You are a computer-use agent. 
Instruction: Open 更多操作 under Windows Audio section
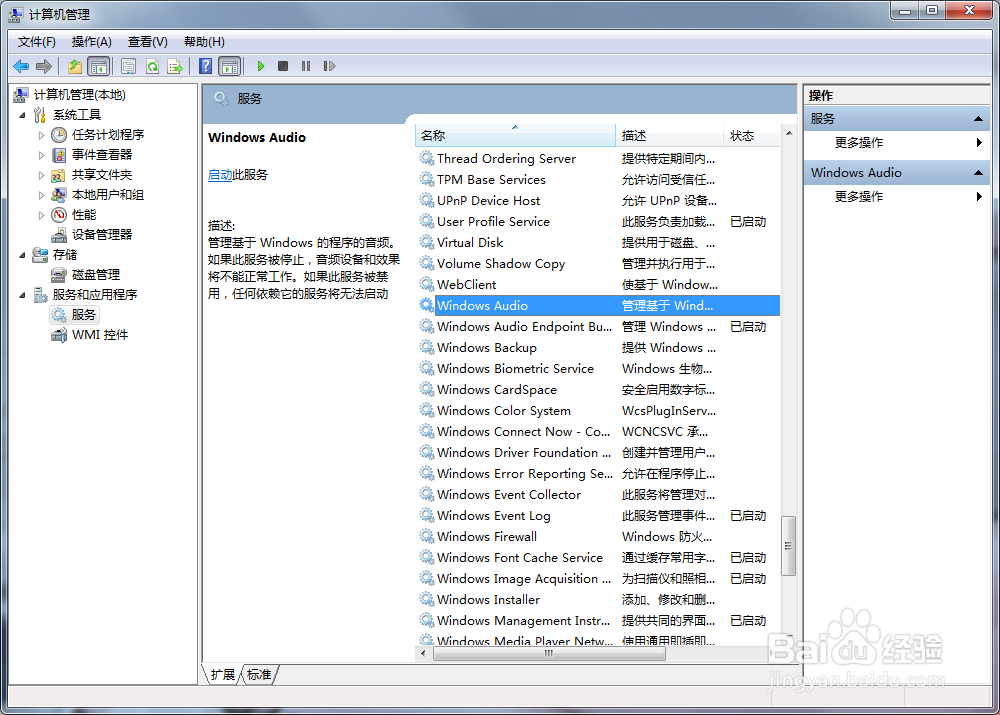[x=858, y=197]
